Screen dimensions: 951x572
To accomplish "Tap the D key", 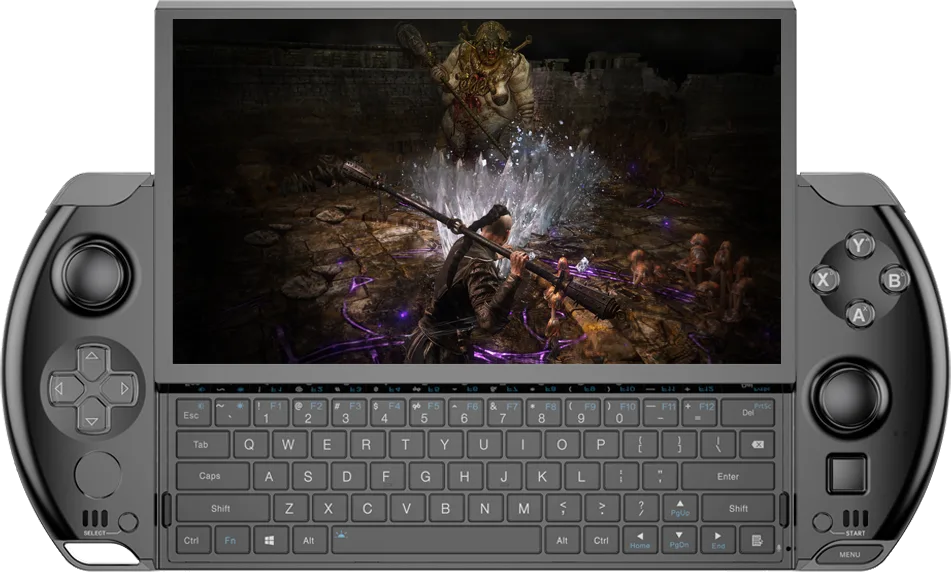I will pyautogui.click(x=347, y=476).
